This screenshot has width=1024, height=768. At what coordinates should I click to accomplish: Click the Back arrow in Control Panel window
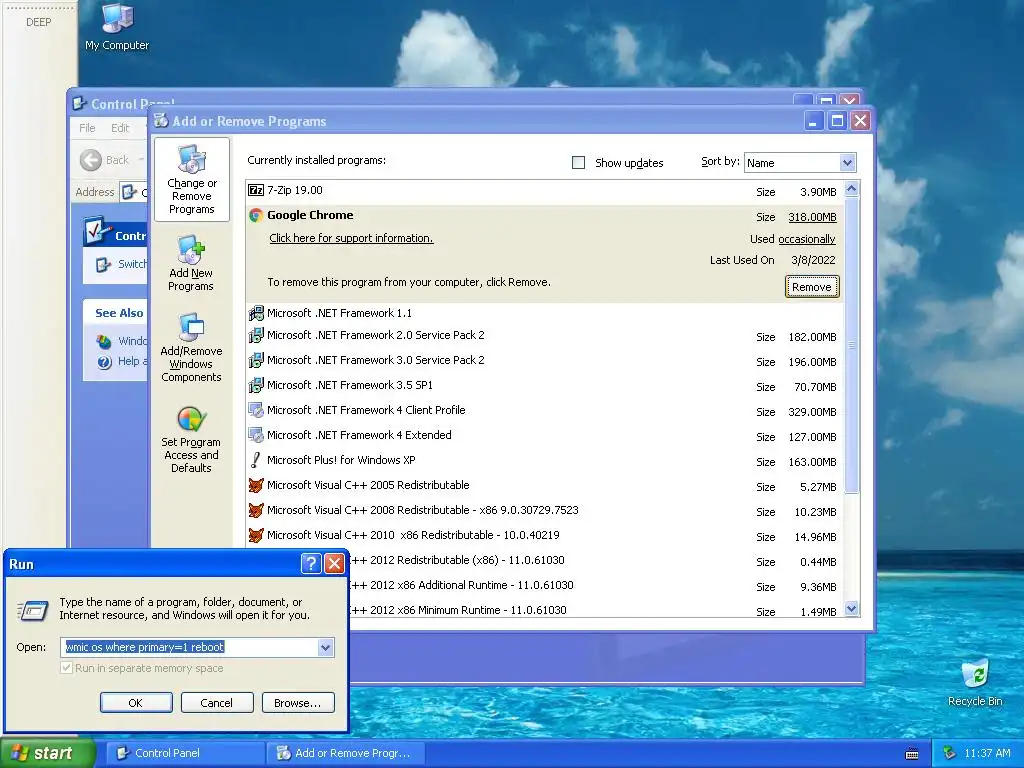point(91,160)
